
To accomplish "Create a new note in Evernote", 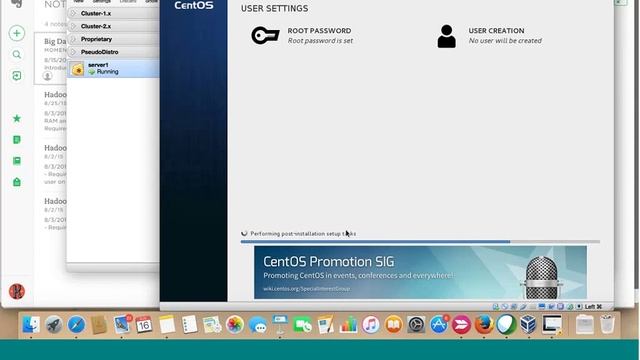I will 17,33.
